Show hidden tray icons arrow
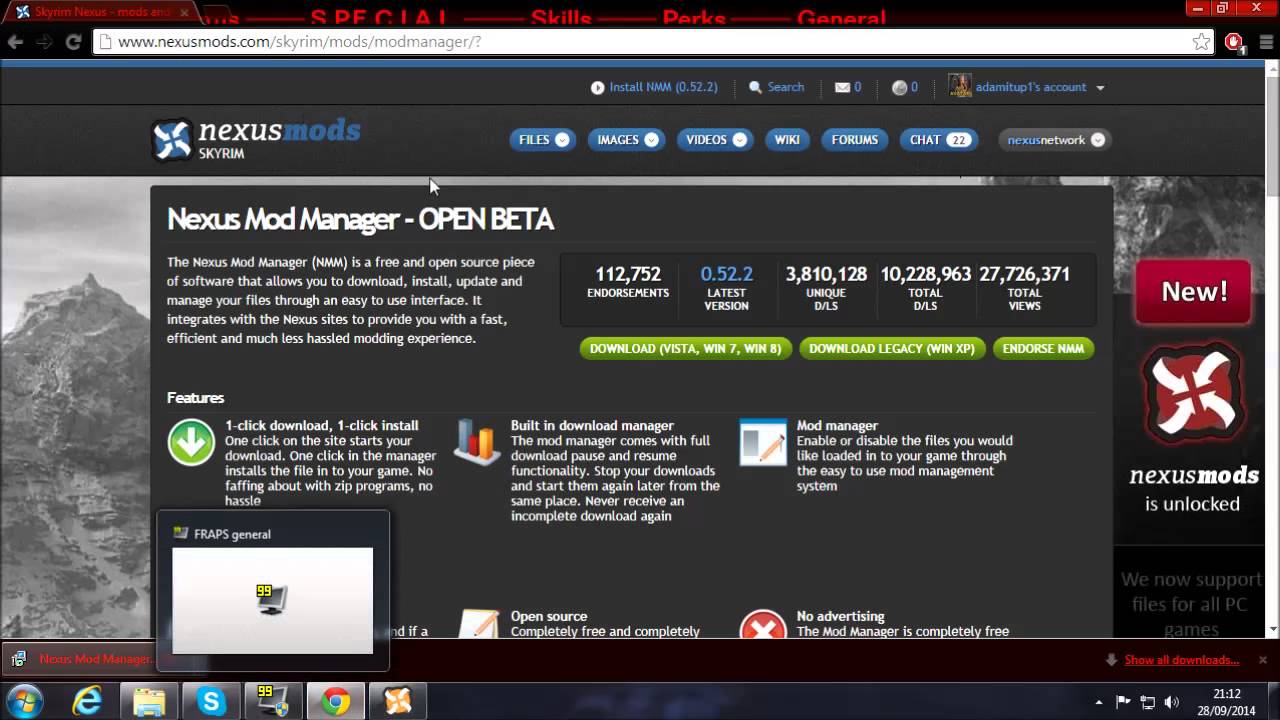Image resolution: width=1280 pixels, height=720 pixels. tap(1099, 702)
